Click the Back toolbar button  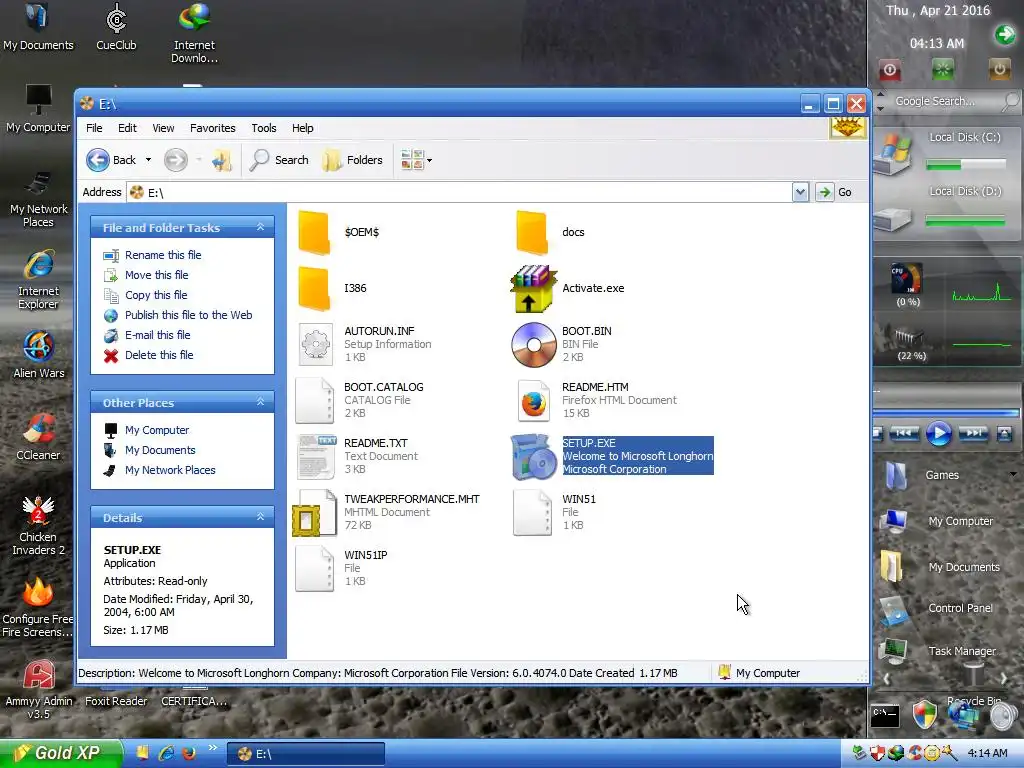(111, 160)
